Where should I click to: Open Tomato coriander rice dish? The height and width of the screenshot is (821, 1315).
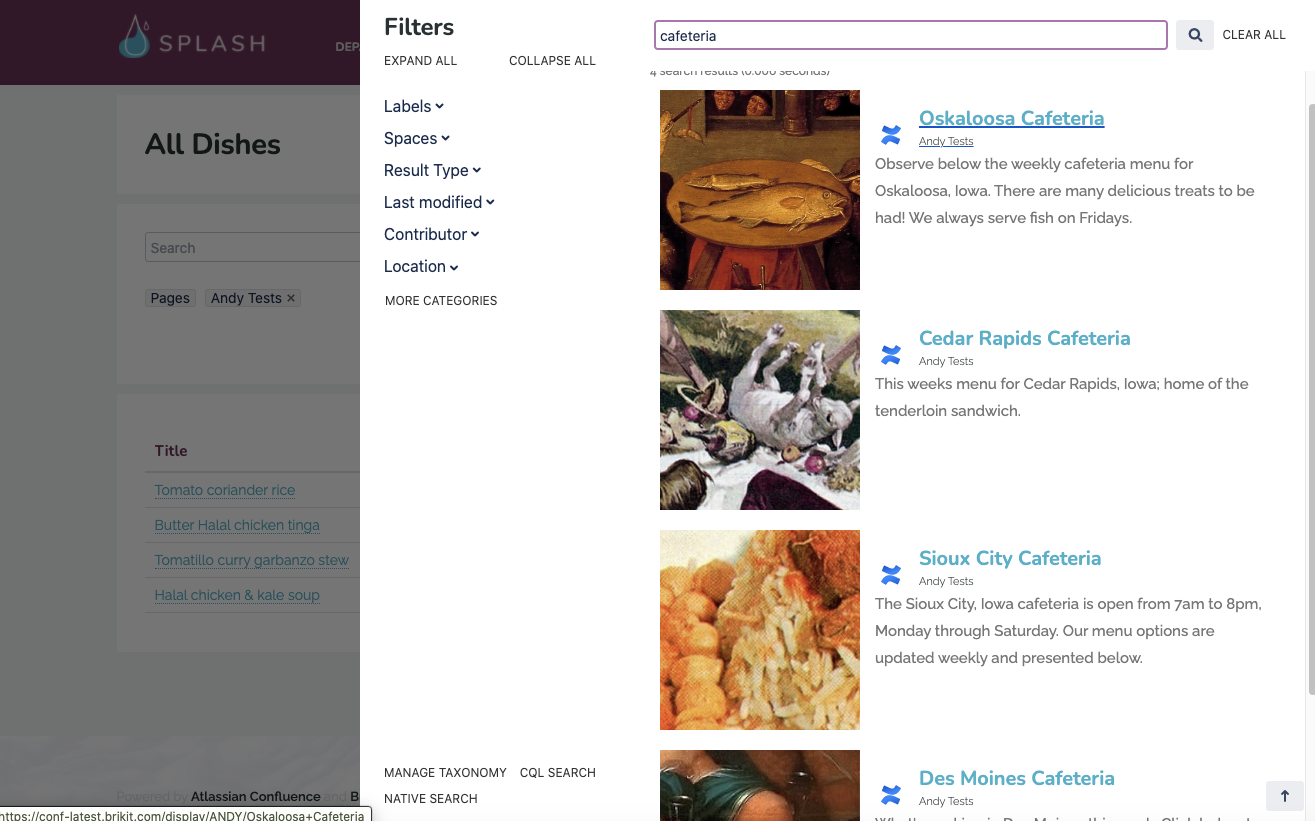click(225, 490)
